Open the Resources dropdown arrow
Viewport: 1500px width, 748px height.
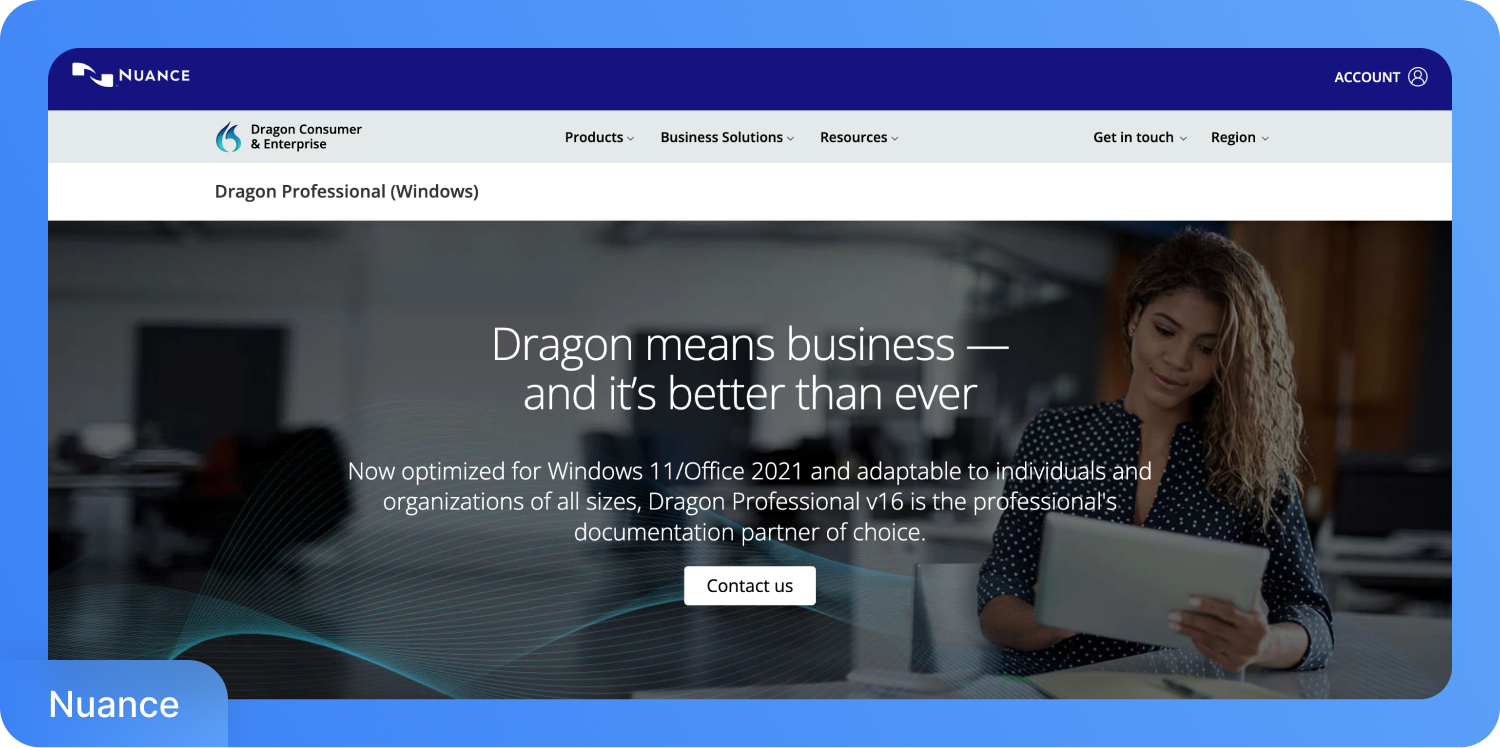pos(895,138)
